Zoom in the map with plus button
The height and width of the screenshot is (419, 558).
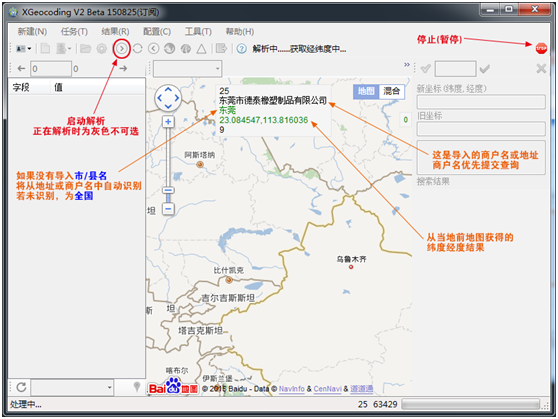click(x=168, y=122)
